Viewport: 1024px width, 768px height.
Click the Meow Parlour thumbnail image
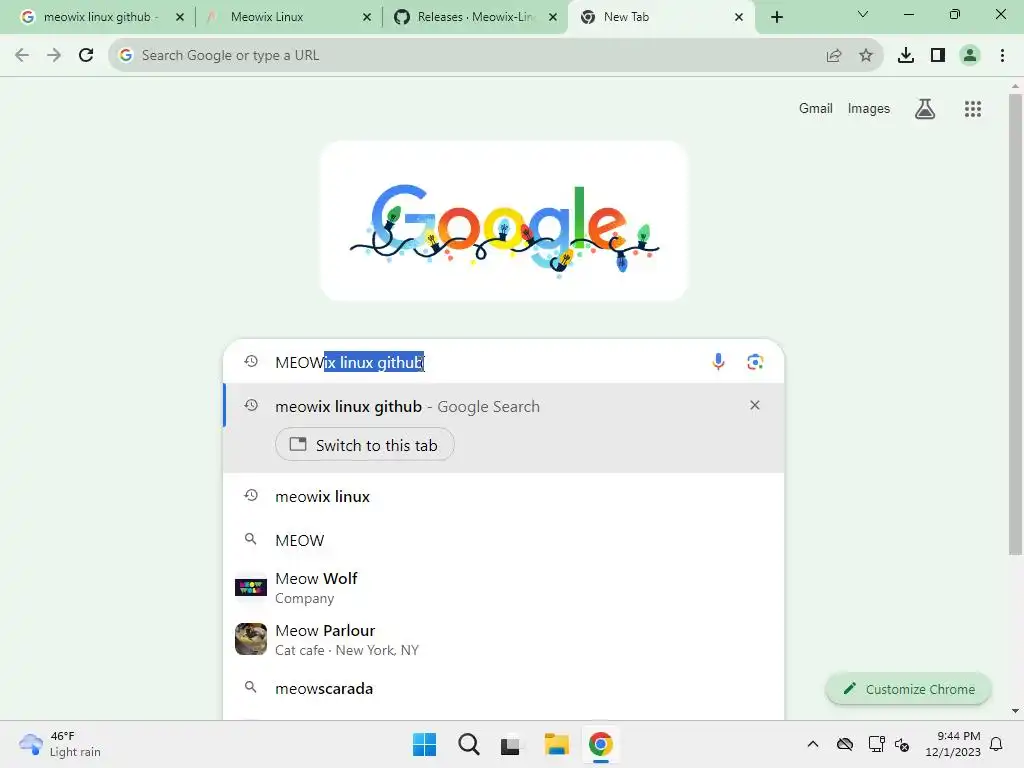click(x=251, y=639)
